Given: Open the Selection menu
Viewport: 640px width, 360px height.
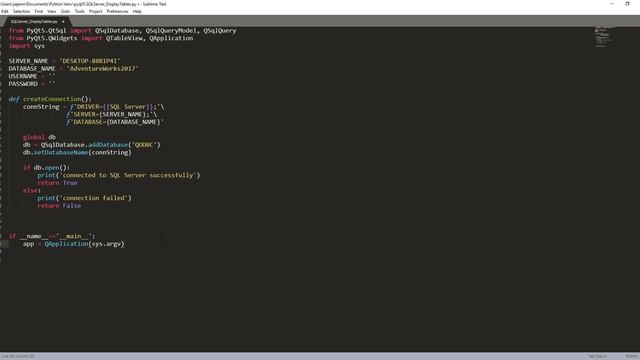Looking at the screenshot, I should 21,11.
